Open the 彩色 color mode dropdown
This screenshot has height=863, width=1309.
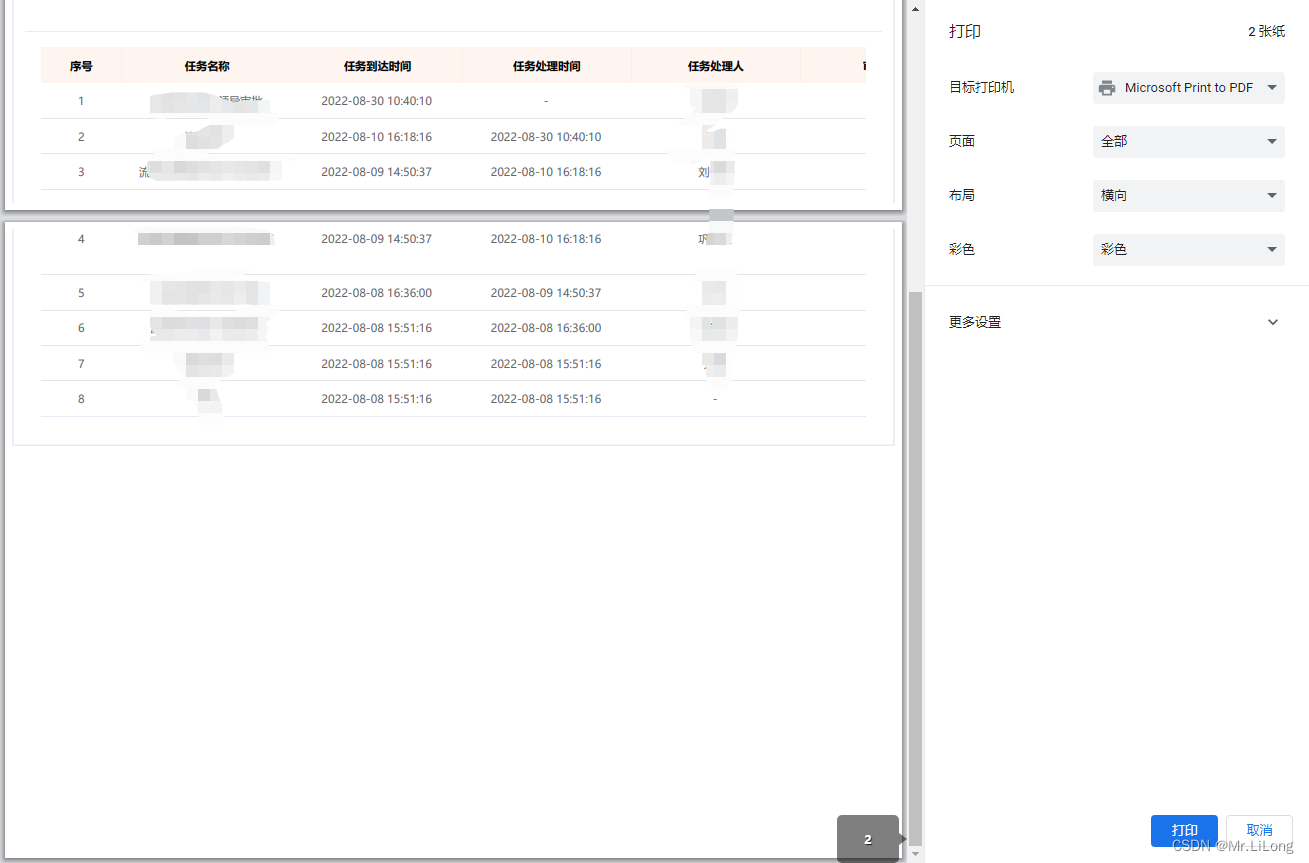coord(1188,249)
